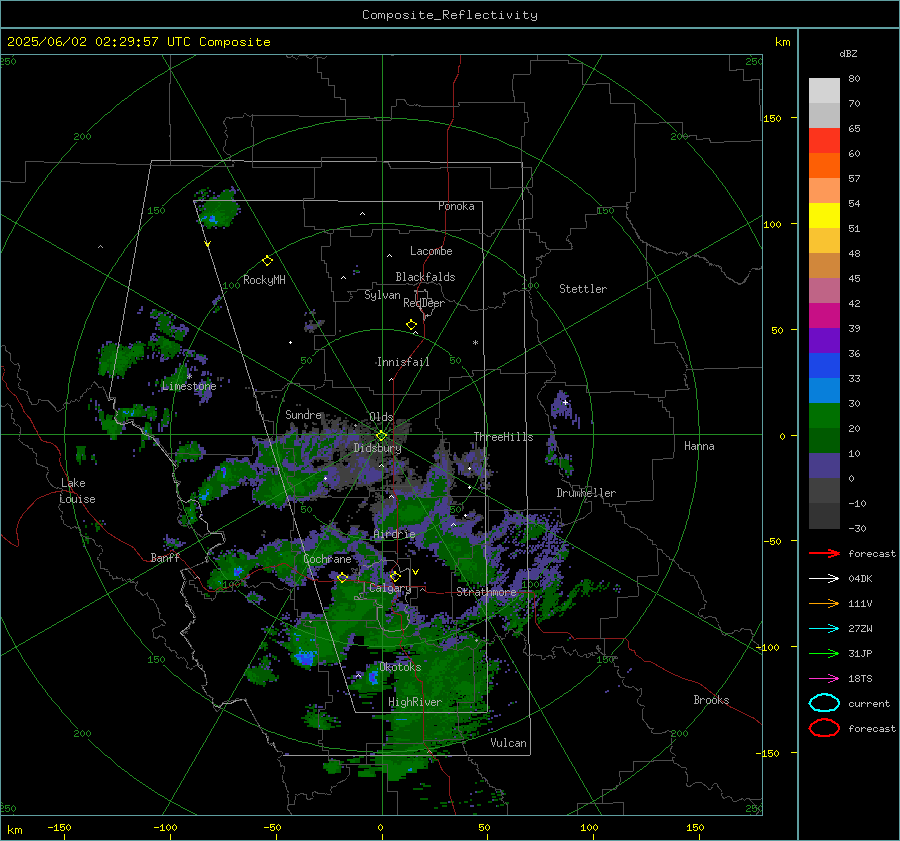The height and width of the screenshot is (841, 900).
Task: Click the Lake Louise label on the map
Action: (x=77, y=491)
